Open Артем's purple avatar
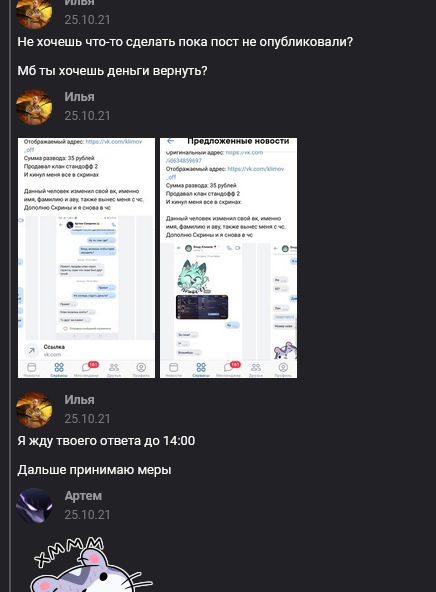Screen dimensions: 436x592 34,506
